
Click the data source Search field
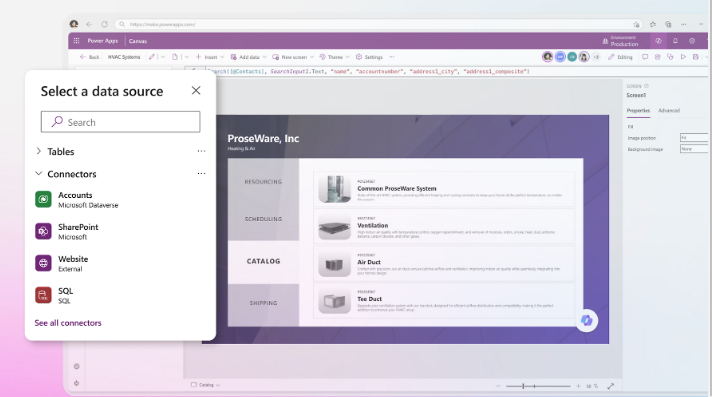(120, 122)
